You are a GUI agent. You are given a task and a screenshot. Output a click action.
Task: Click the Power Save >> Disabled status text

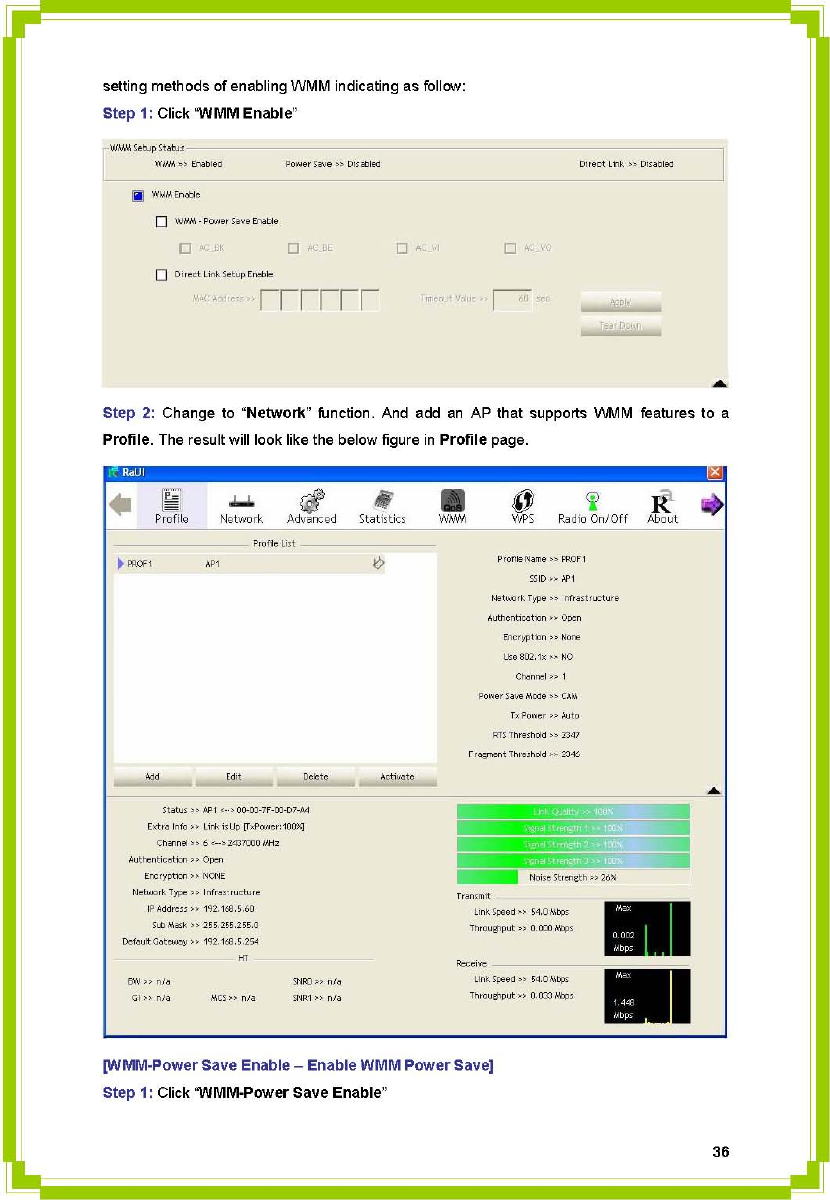(x=333, y=164)
